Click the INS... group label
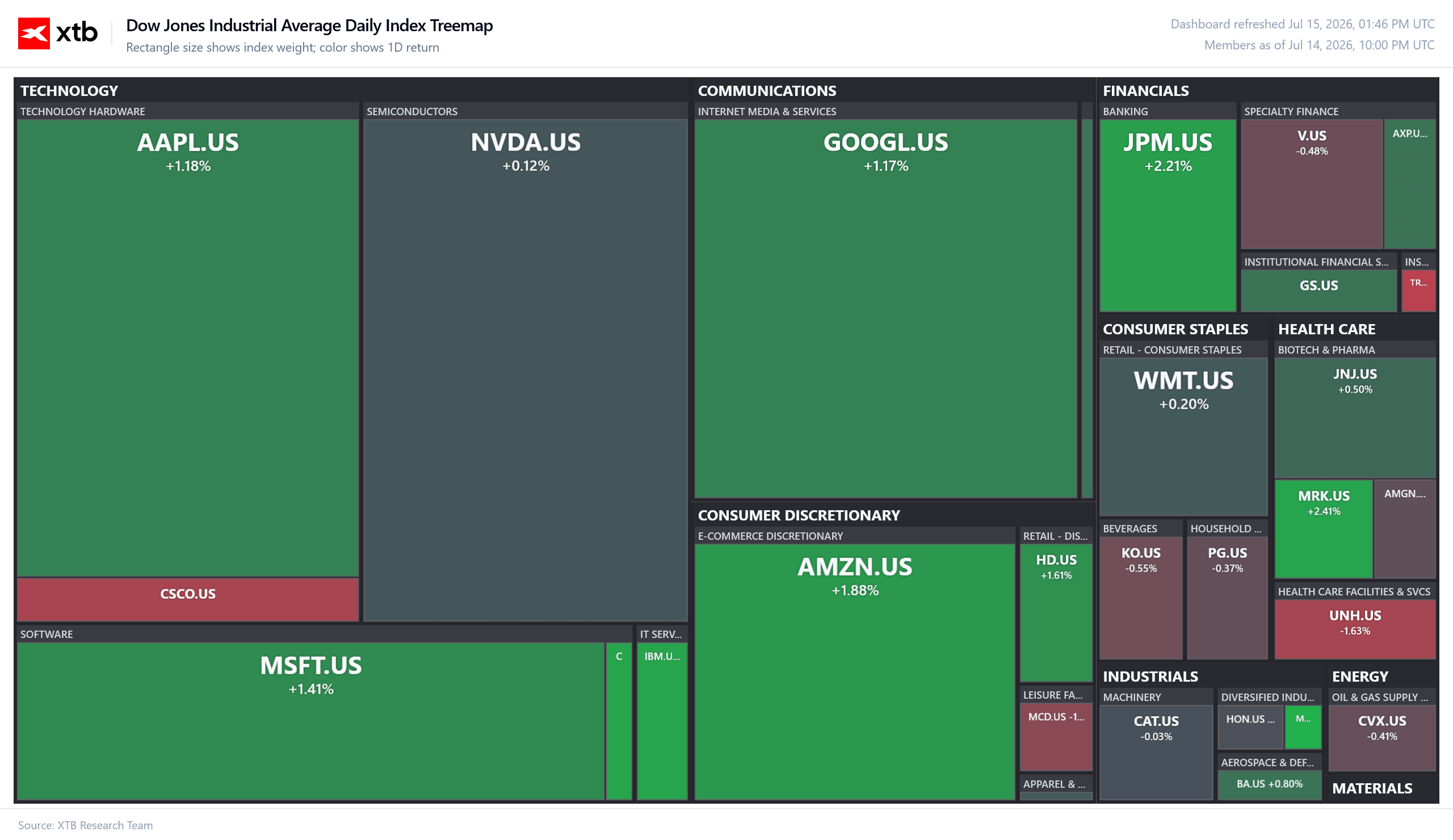The width and height of the screenshot is (1453, 840). point(1417,262)
